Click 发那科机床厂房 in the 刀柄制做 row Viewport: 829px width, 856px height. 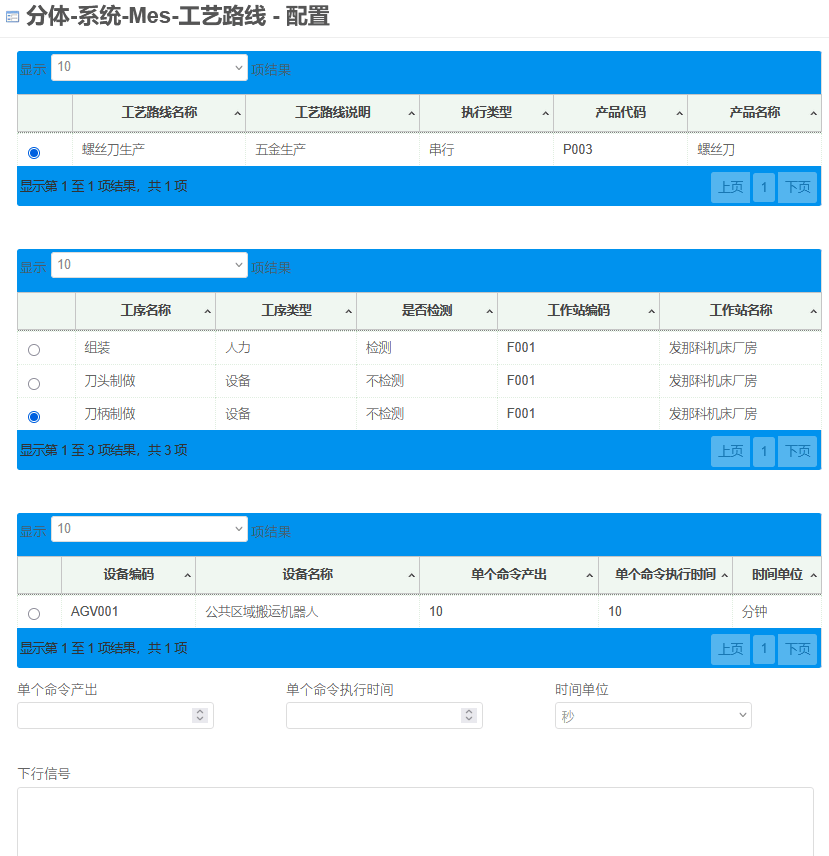pyautogui.click(x=741, y=414)
